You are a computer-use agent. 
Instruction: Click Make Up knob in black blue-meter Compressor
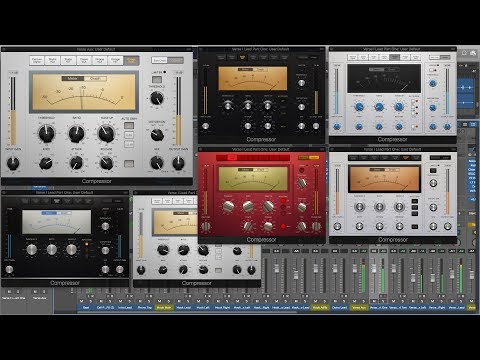click(x=72, y=249)
